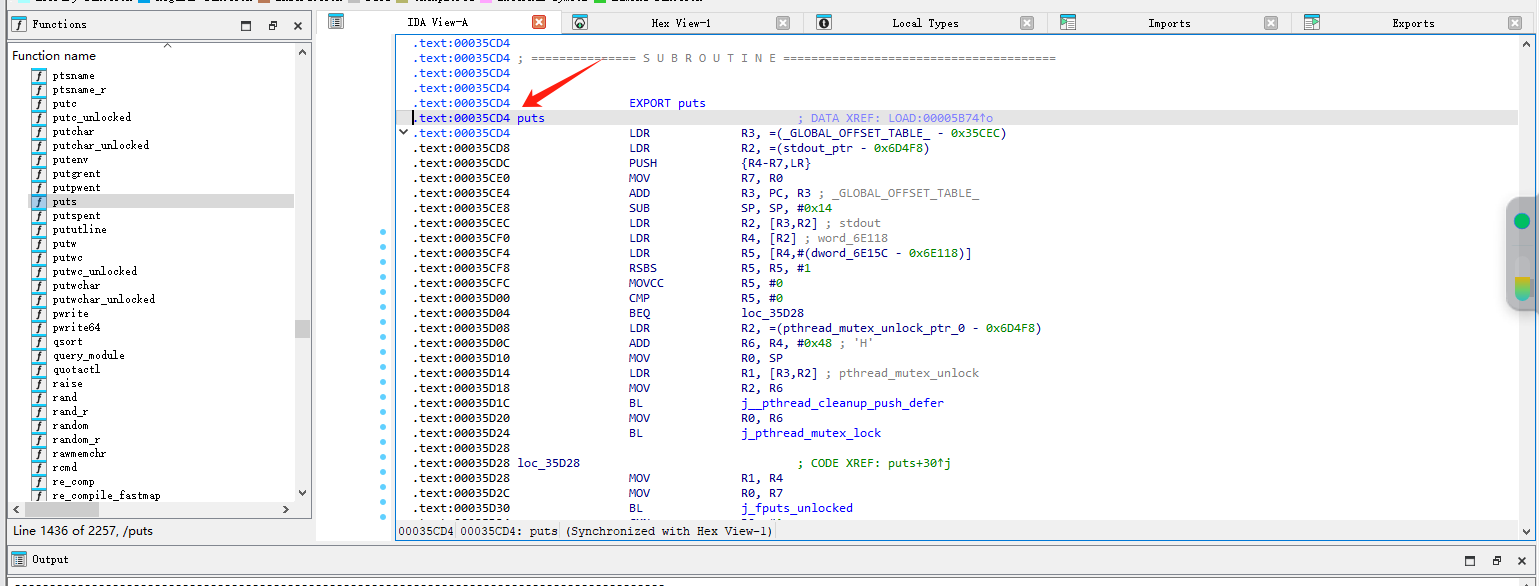
Task: Open the Local Types tab
Action: pyautogui.click(x=925, y=23)
